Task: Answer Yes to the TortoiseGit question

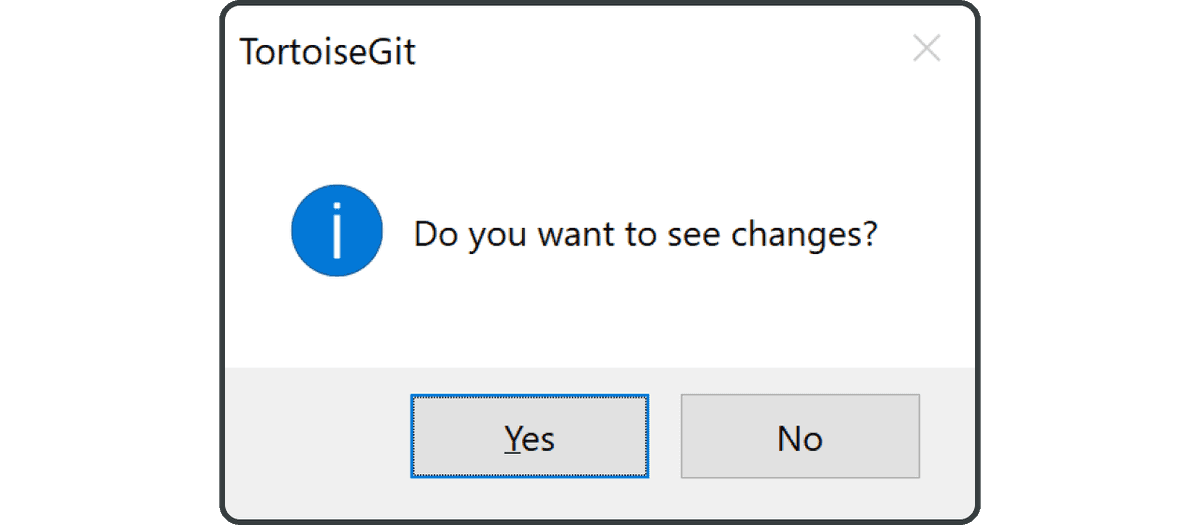Action: (530, 437)
